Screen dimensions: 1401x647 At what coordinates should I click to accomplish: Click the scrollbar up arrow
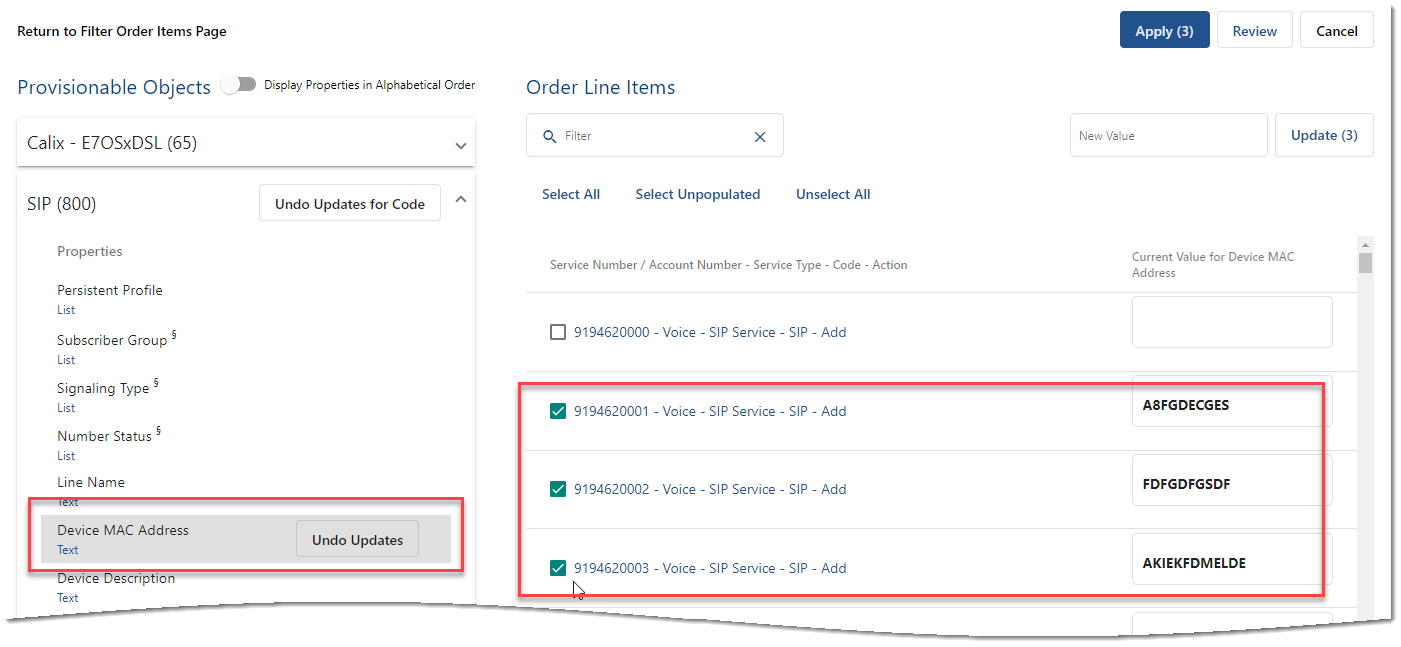(1365, 244)
